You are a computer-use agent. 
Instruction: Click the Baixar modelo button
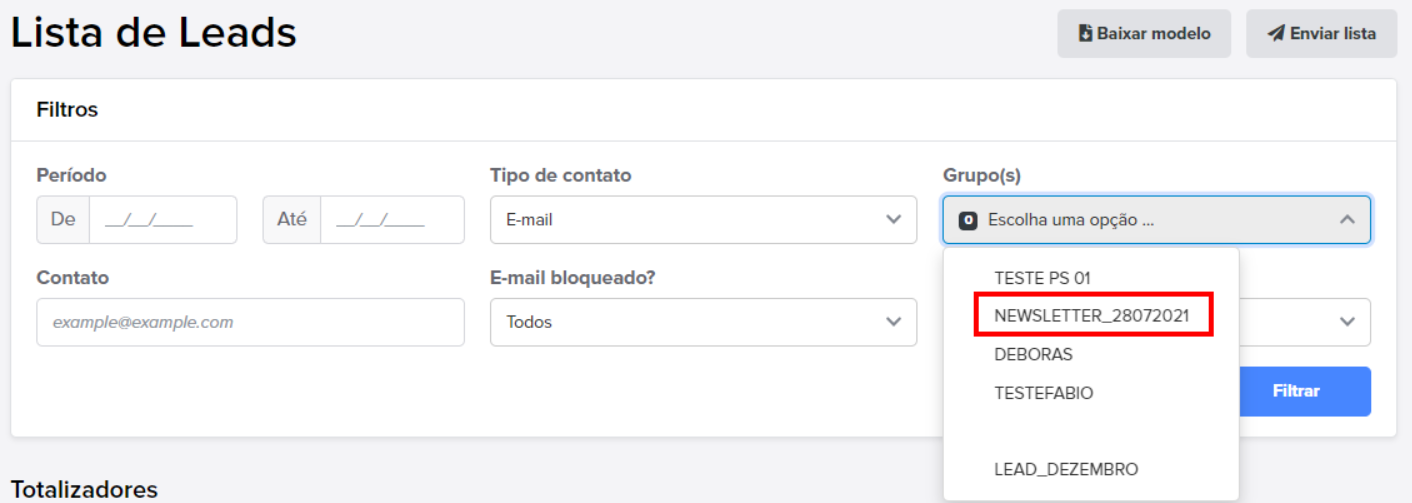(1144, 34)
